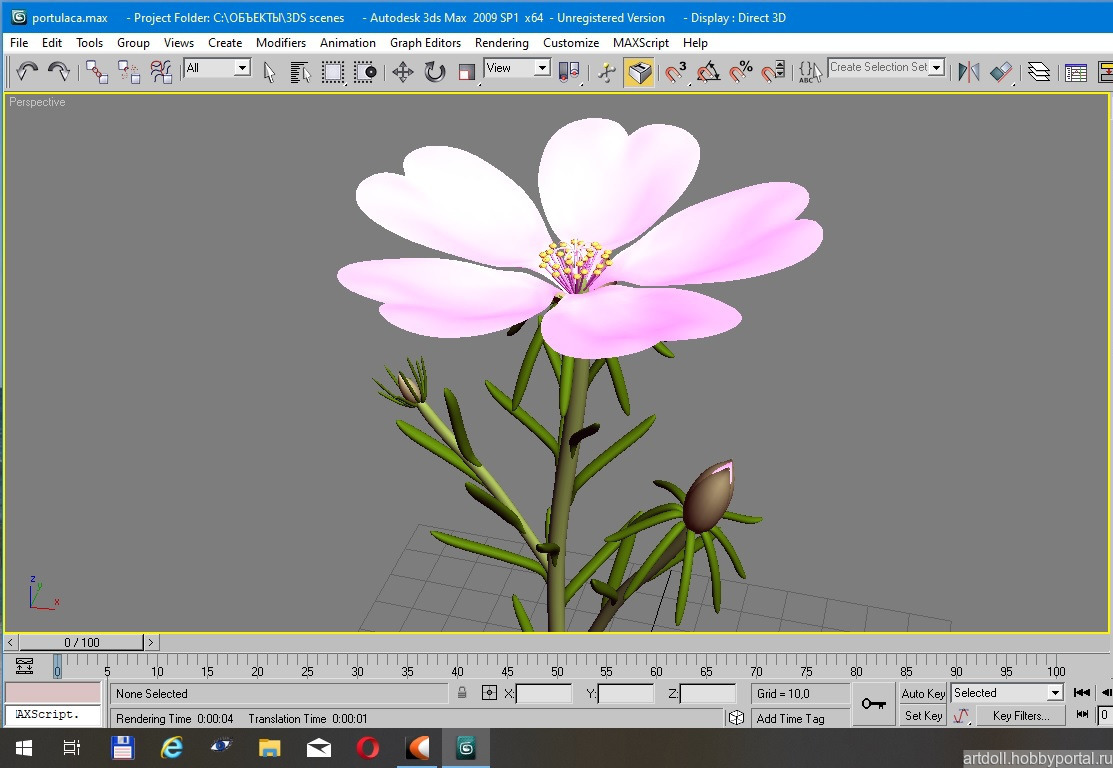Toggle the Selection Lock padlock

462,693
